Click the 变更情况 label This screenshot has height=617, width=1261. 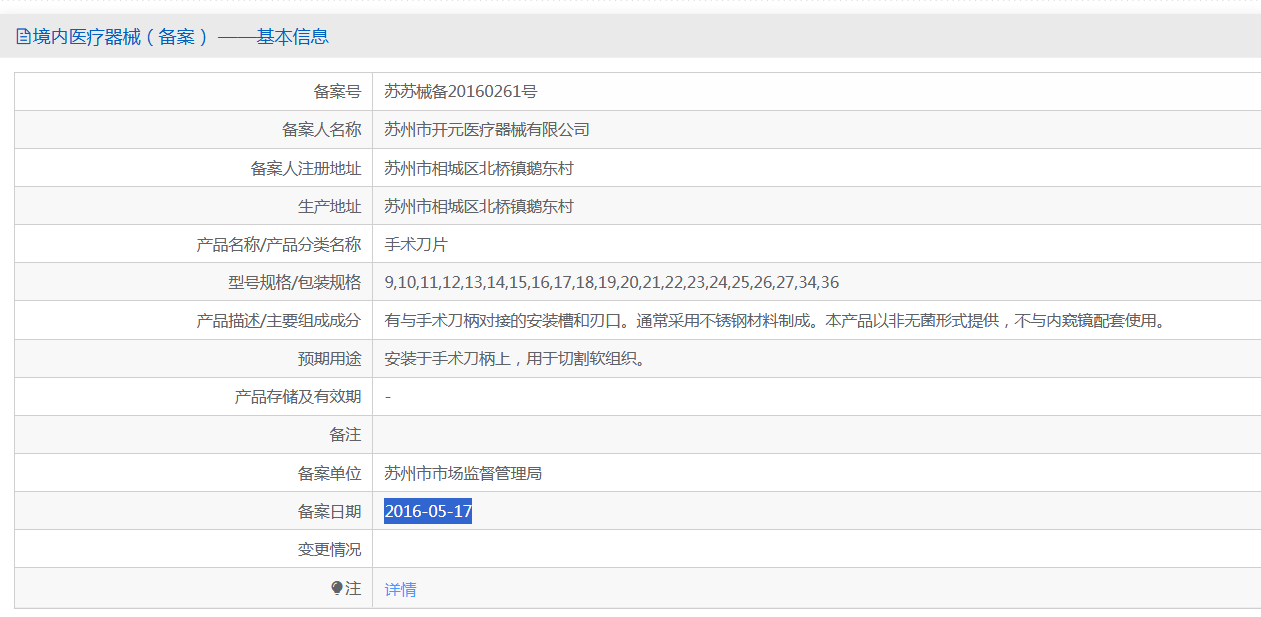coord(329,549)
